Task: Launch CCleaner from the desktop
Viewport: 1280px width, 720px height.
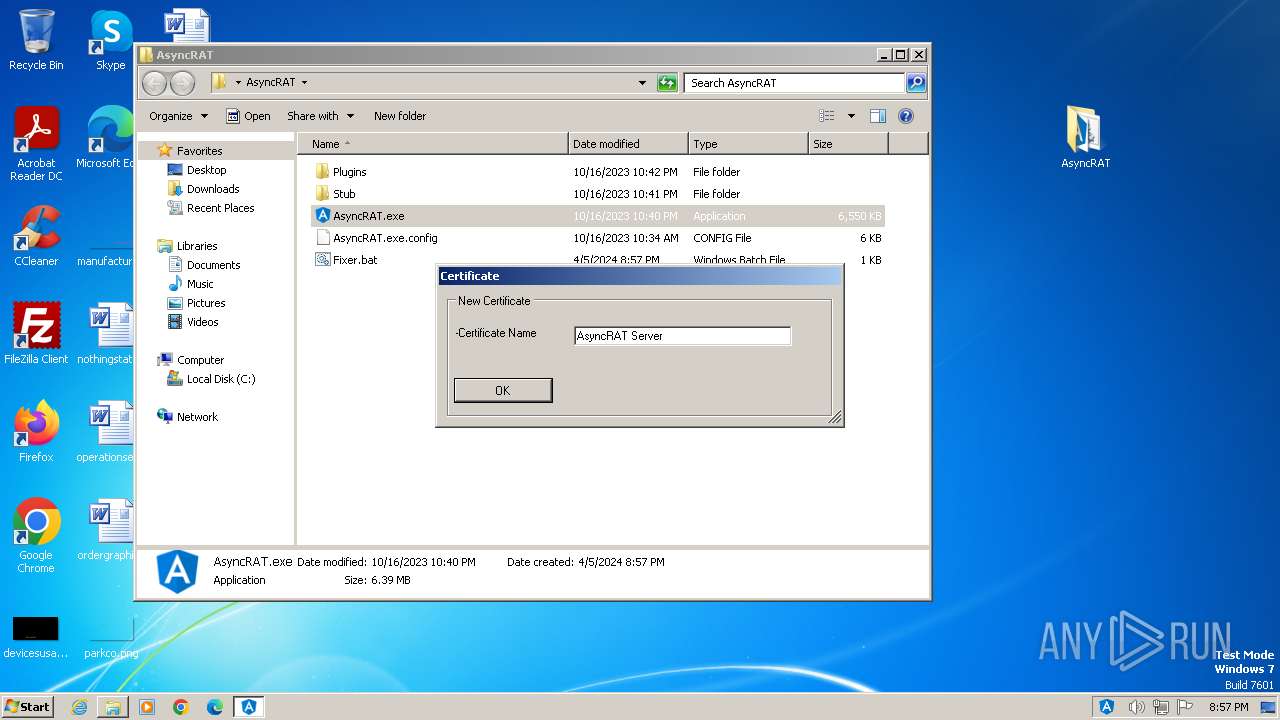Action: tap(36, 236)
